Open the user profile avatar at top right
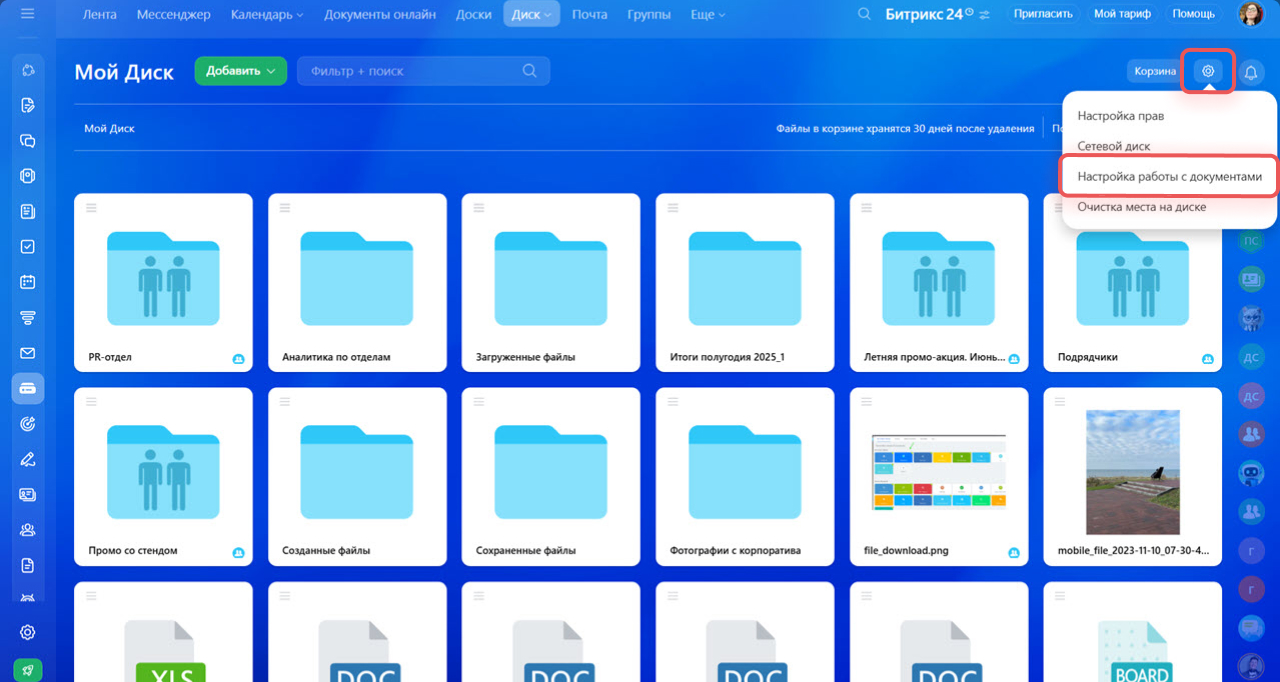Screen dimensions: 1280x682 (1251, 14)
